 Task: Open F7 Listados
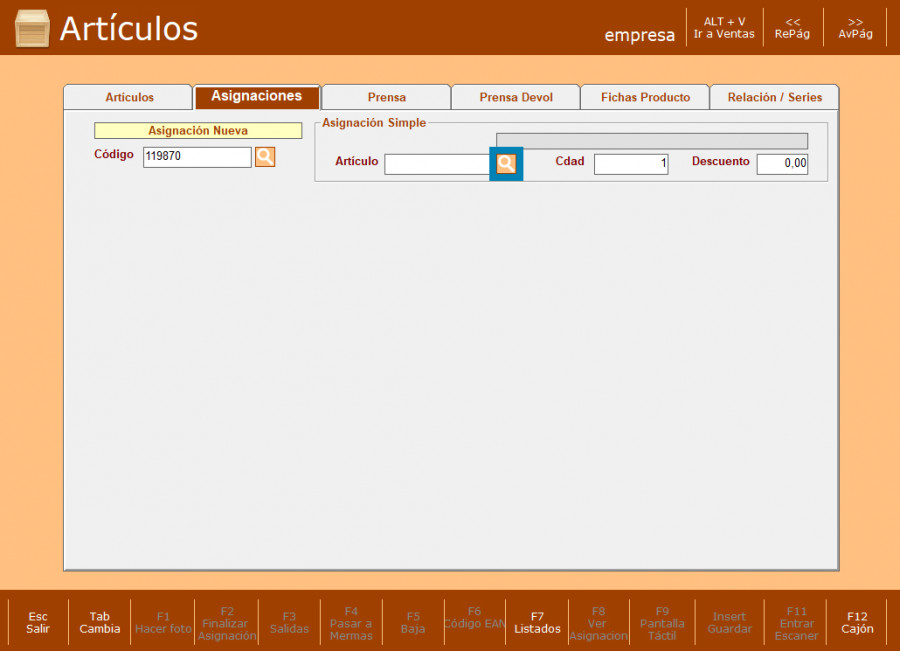tap(537, 622)
